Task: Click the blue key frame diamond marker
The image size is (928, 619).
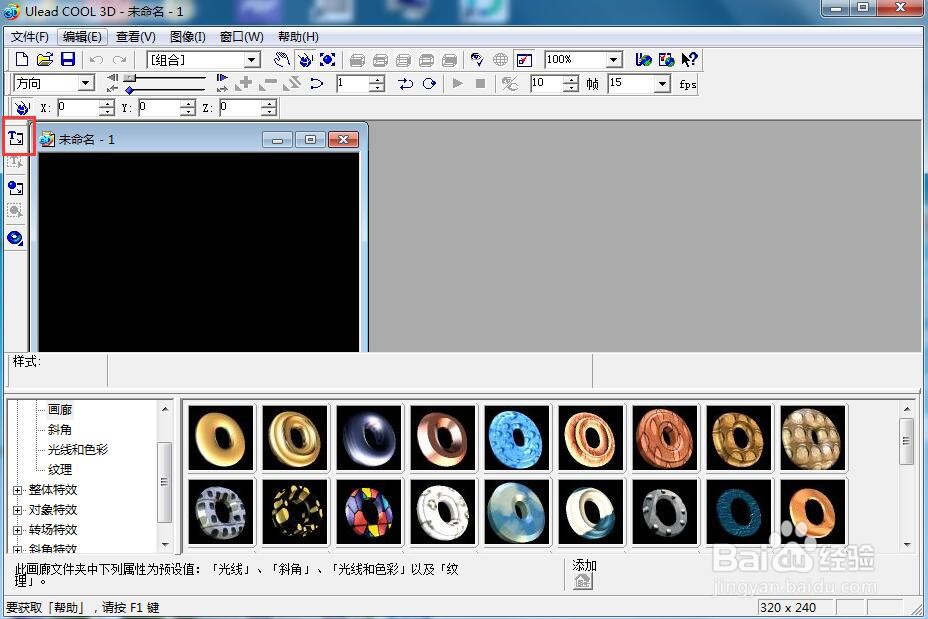Action: [129, 90]
